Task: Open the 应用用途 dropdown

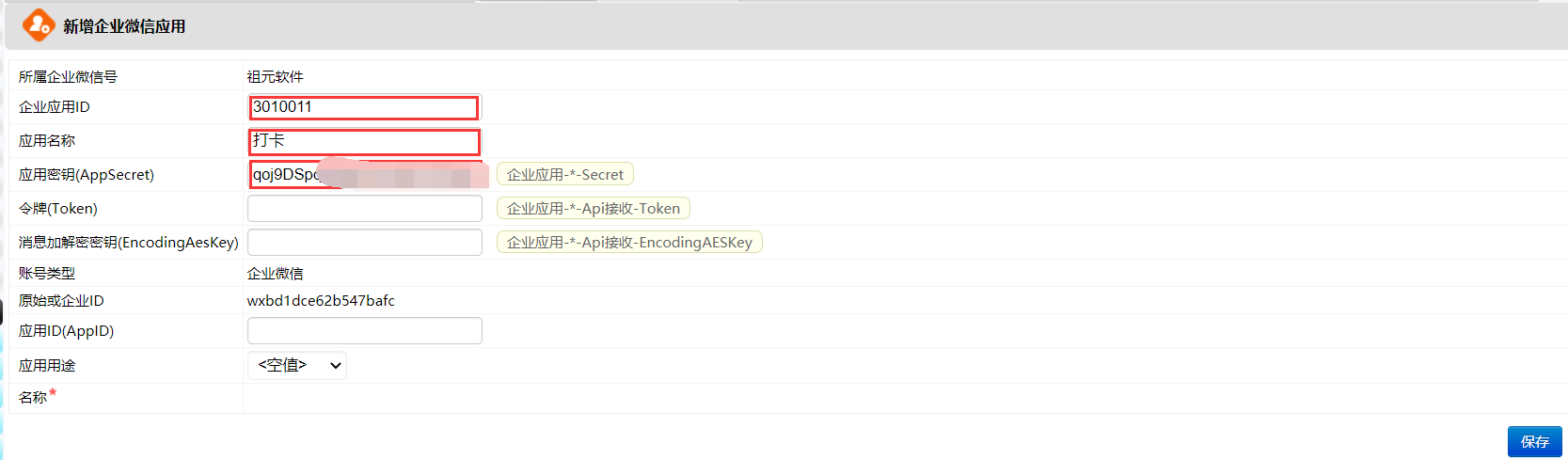Action: click(296, 365)
